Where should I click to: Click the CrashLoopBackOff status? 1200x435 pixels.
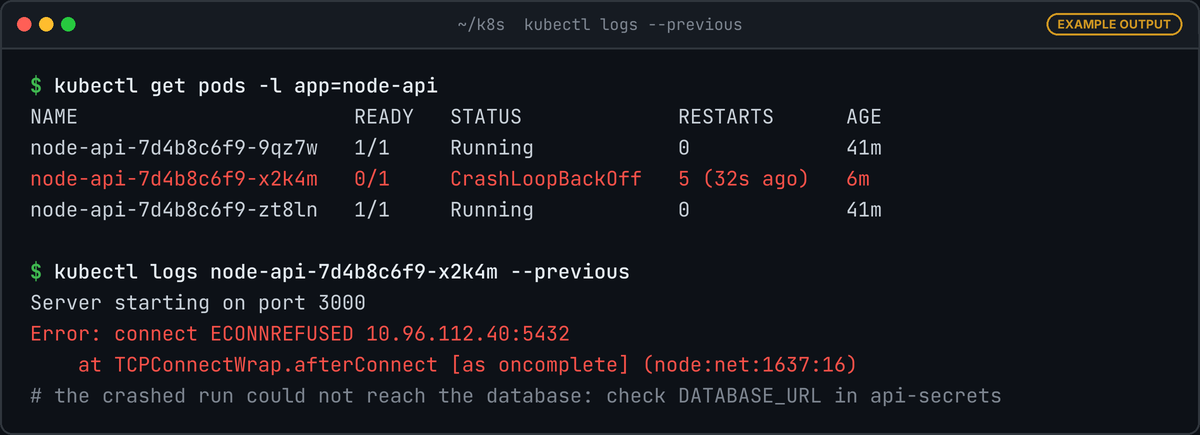(x=546, y=179)
